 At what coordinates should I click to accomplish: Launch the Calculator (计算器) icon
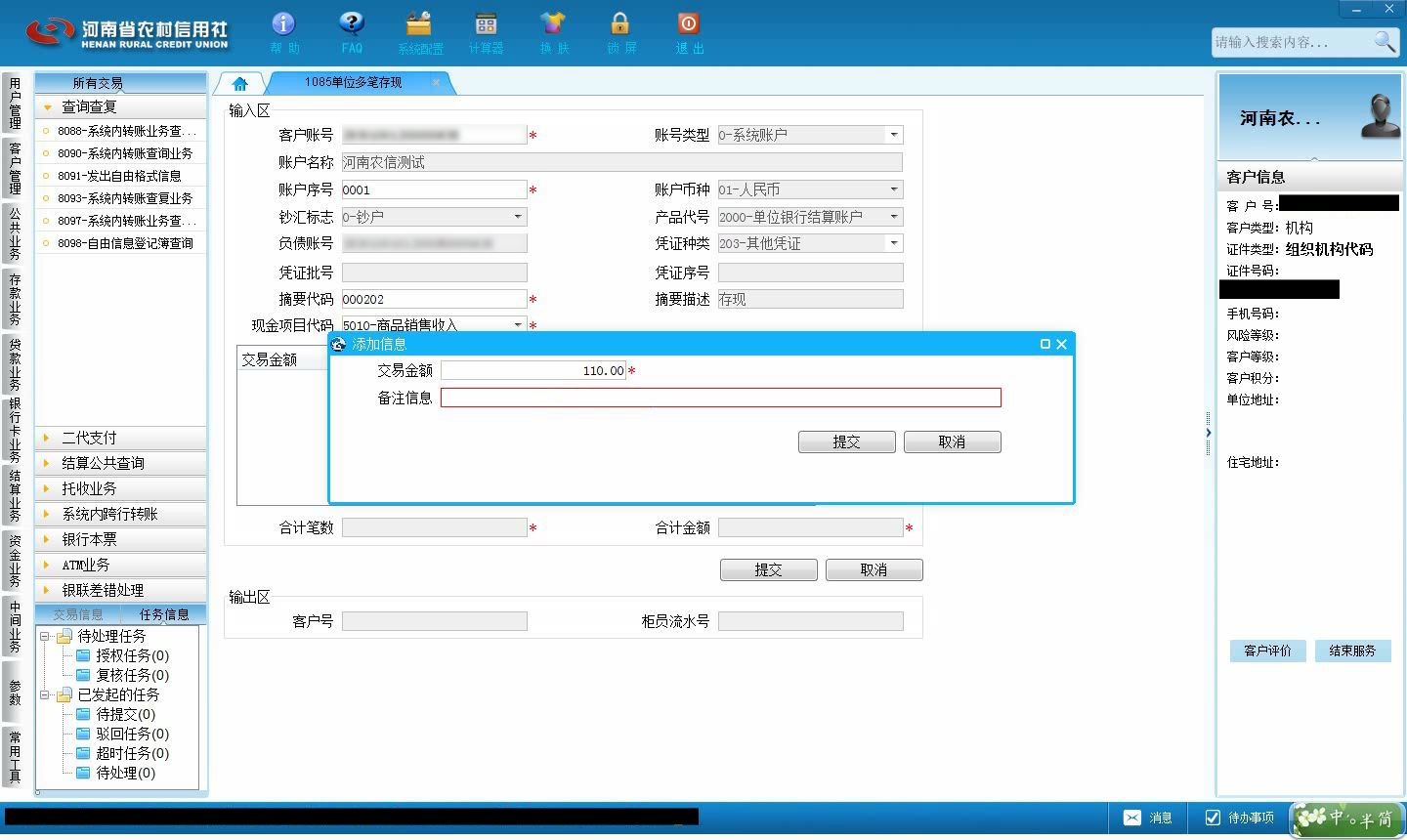click(486, 23)
